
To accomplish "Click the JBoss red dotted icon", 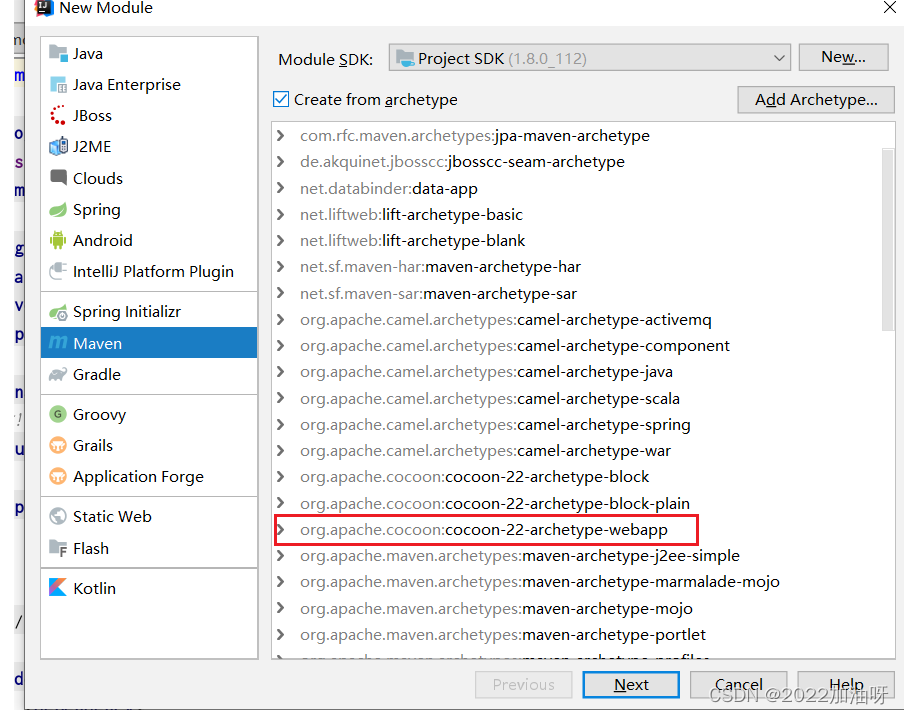I will 58,115.
